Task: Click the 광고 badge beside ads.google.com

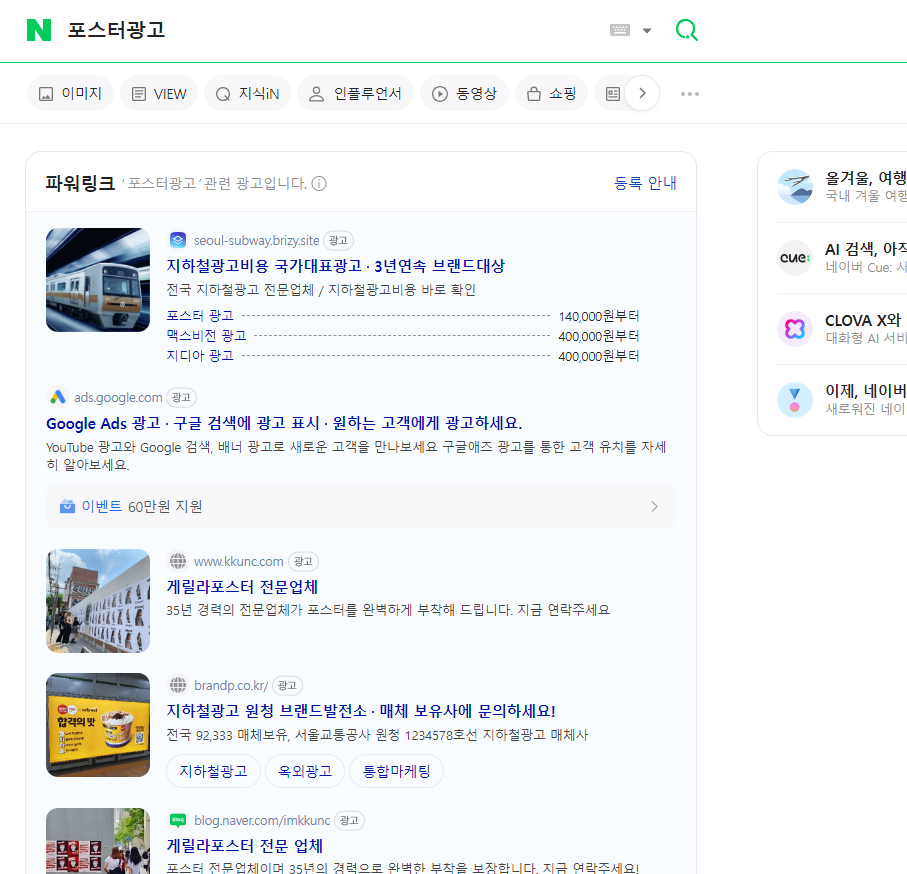Action: (181, 397)
